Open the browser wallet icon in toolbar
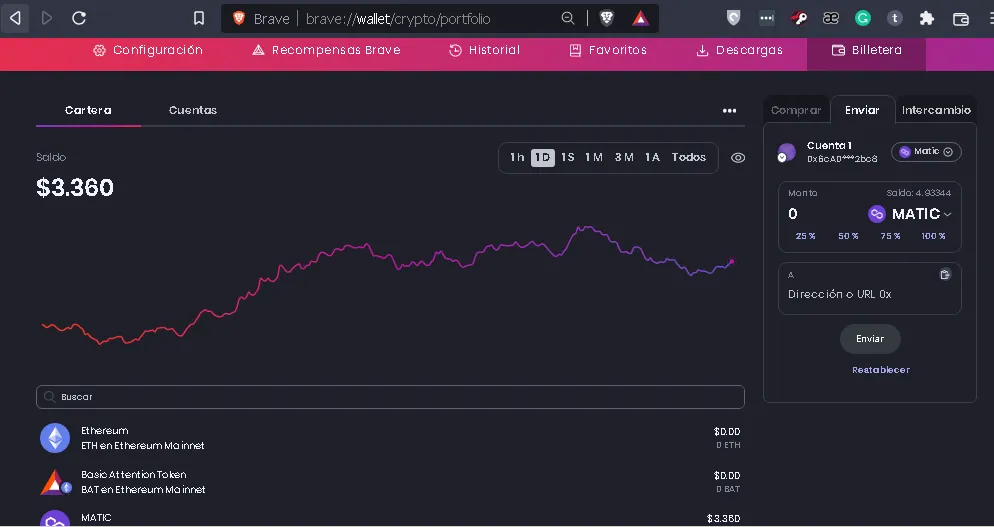994x527 pixels. (961, 19)
